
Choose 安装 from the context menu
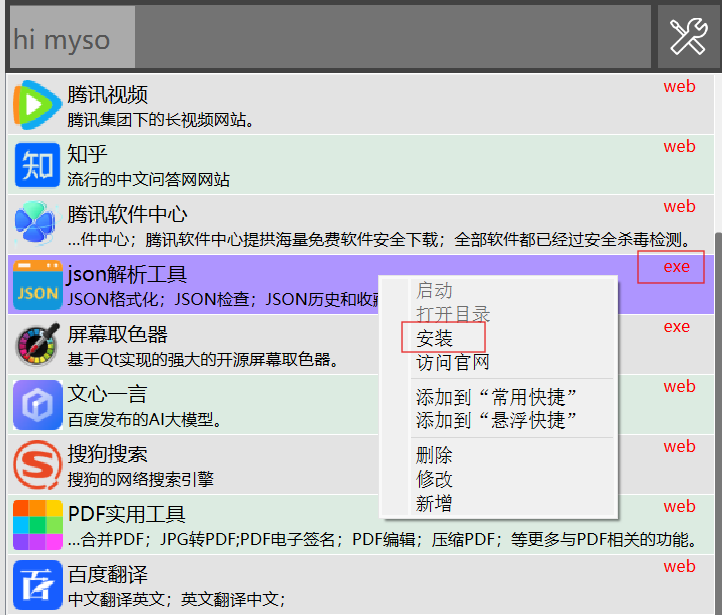tap(434, 339)
